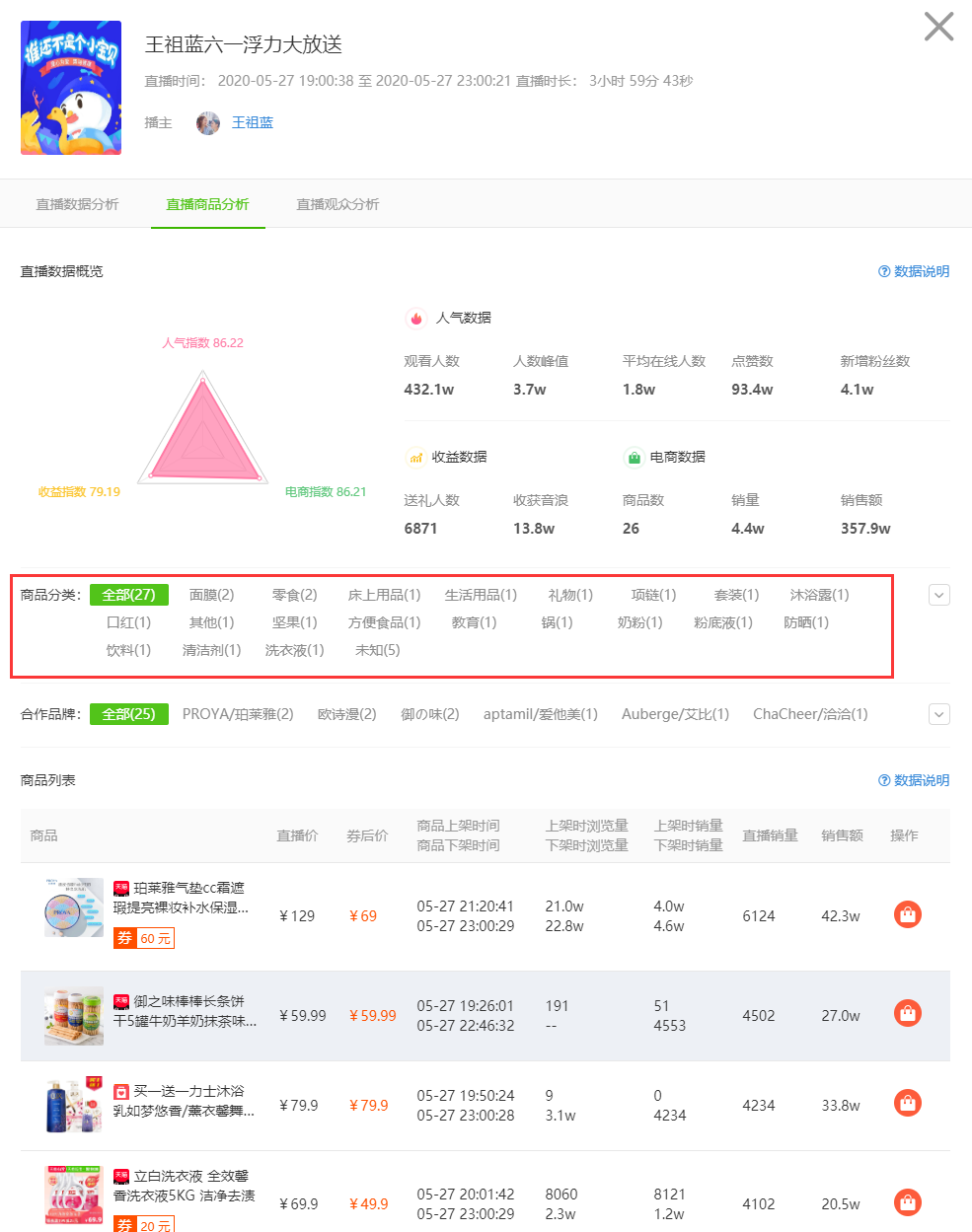This screenshot has width=972, height=1232.
Task: Open 数据说明 beside 直播数据概览
Action: [x=914, y=271]
